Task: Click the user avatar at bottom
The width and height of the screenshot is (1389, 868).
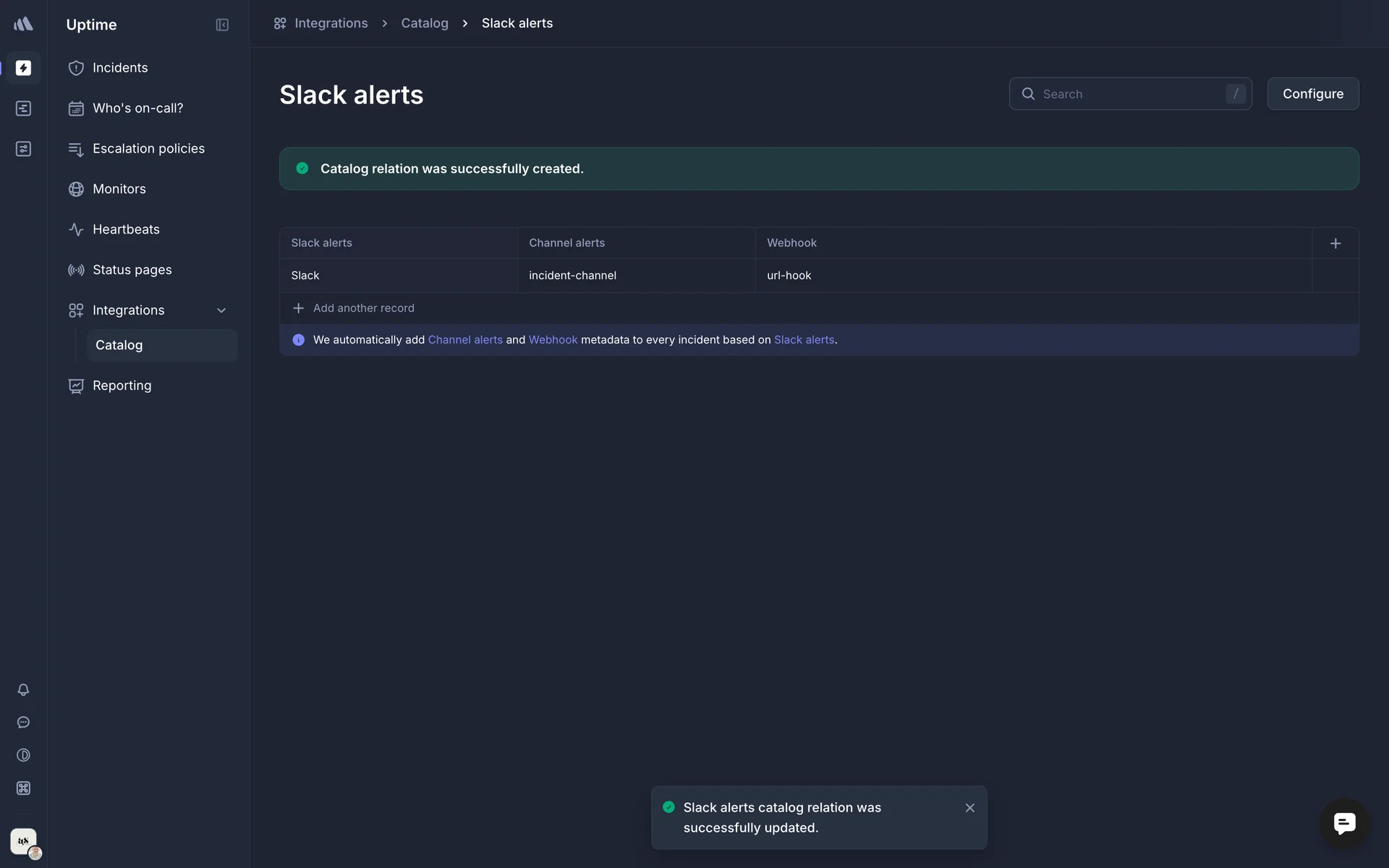Action: (24, 841)
